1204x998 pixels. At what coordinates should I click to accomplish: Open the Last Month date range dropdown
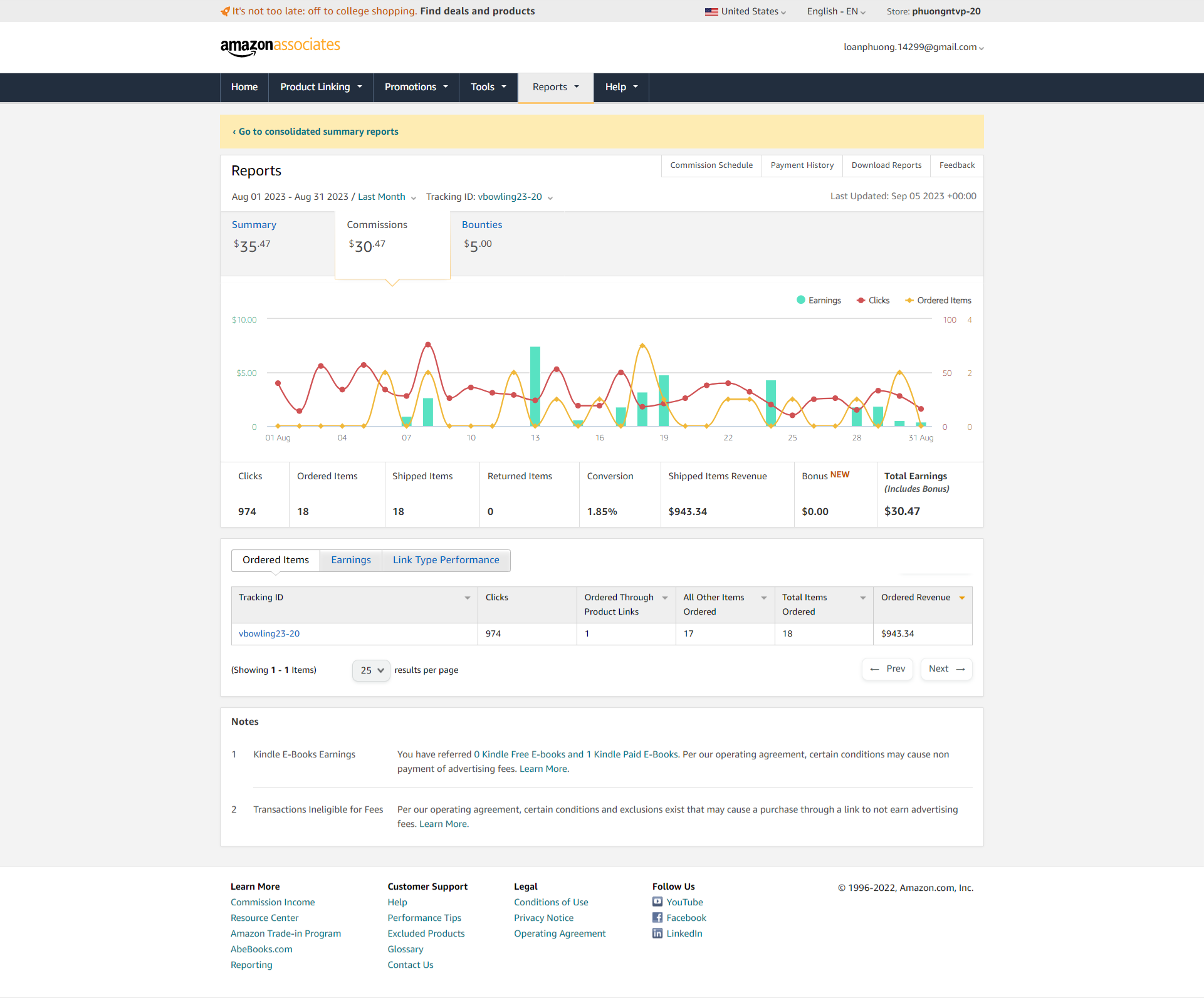(x=387, y=197)
